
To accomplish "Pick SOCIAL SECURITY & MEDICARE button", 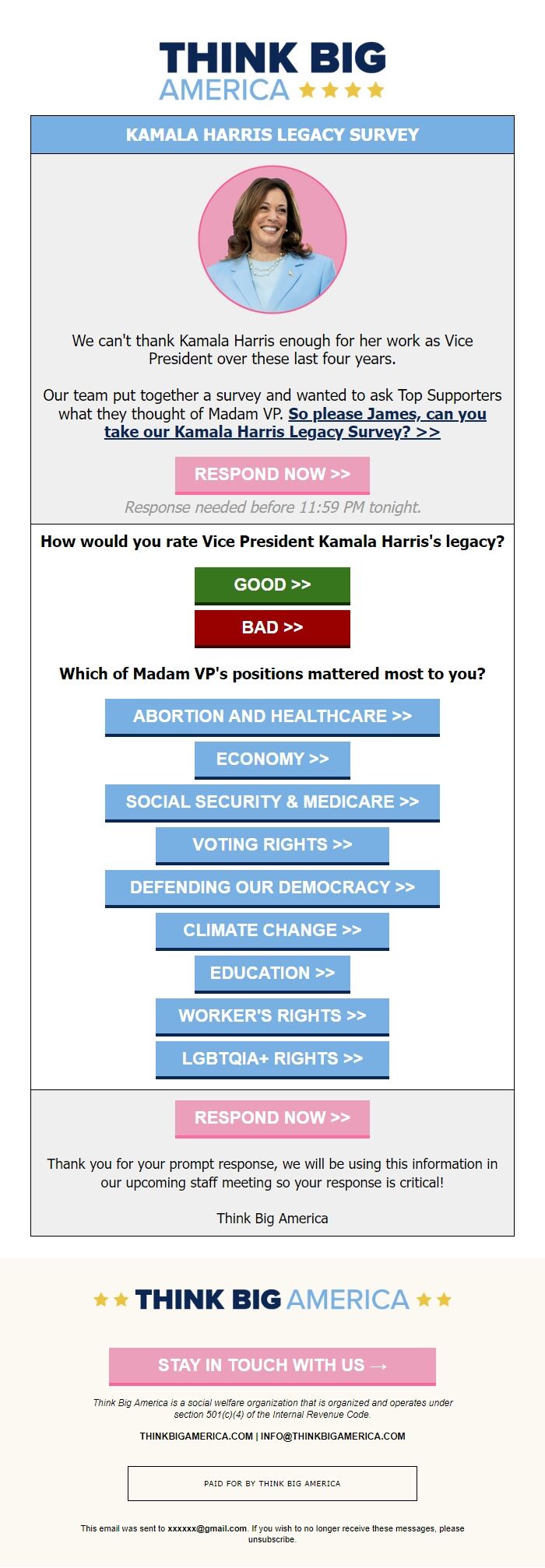I will pyautogui.click(x=272, y=803).
